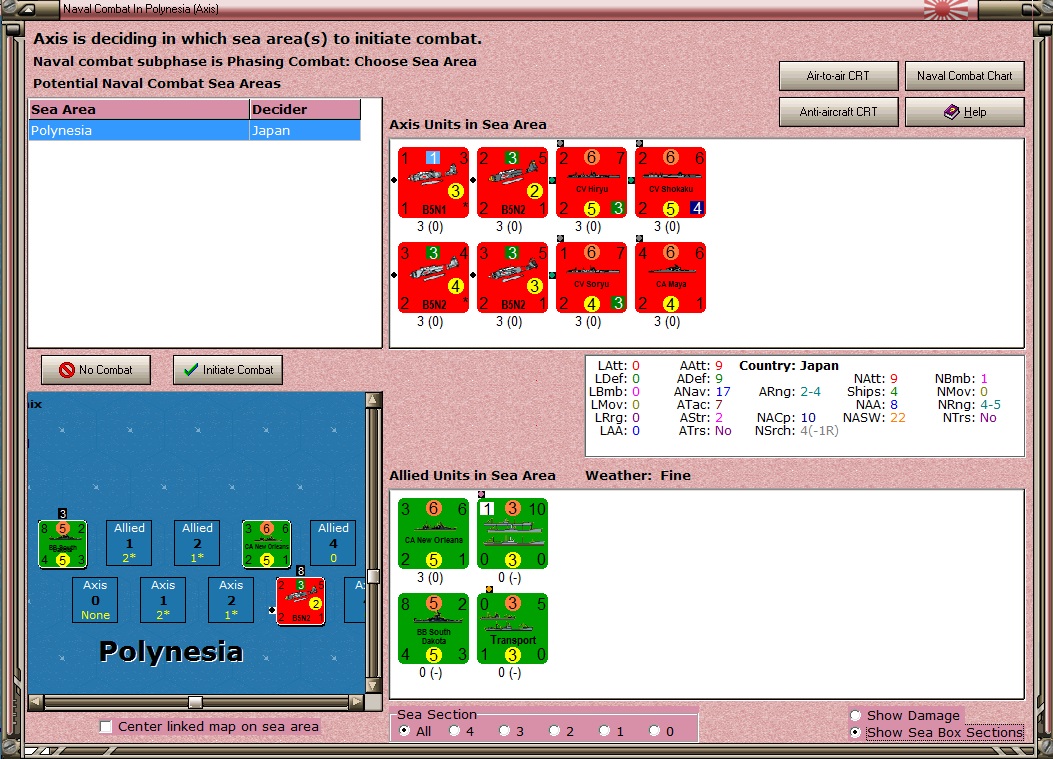Open the Help button
The image size is (1053, 759).
coord(964,112)
